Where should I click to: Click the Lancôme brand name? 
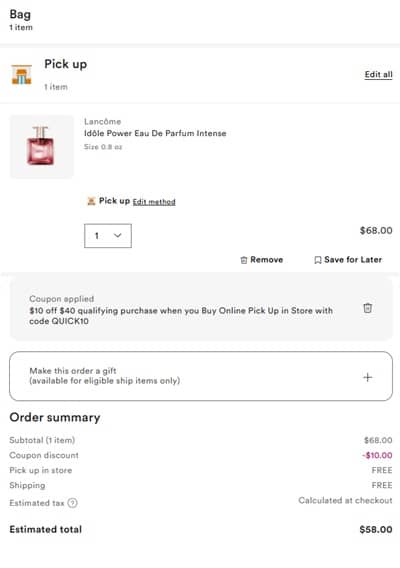[x=103, y=121]
